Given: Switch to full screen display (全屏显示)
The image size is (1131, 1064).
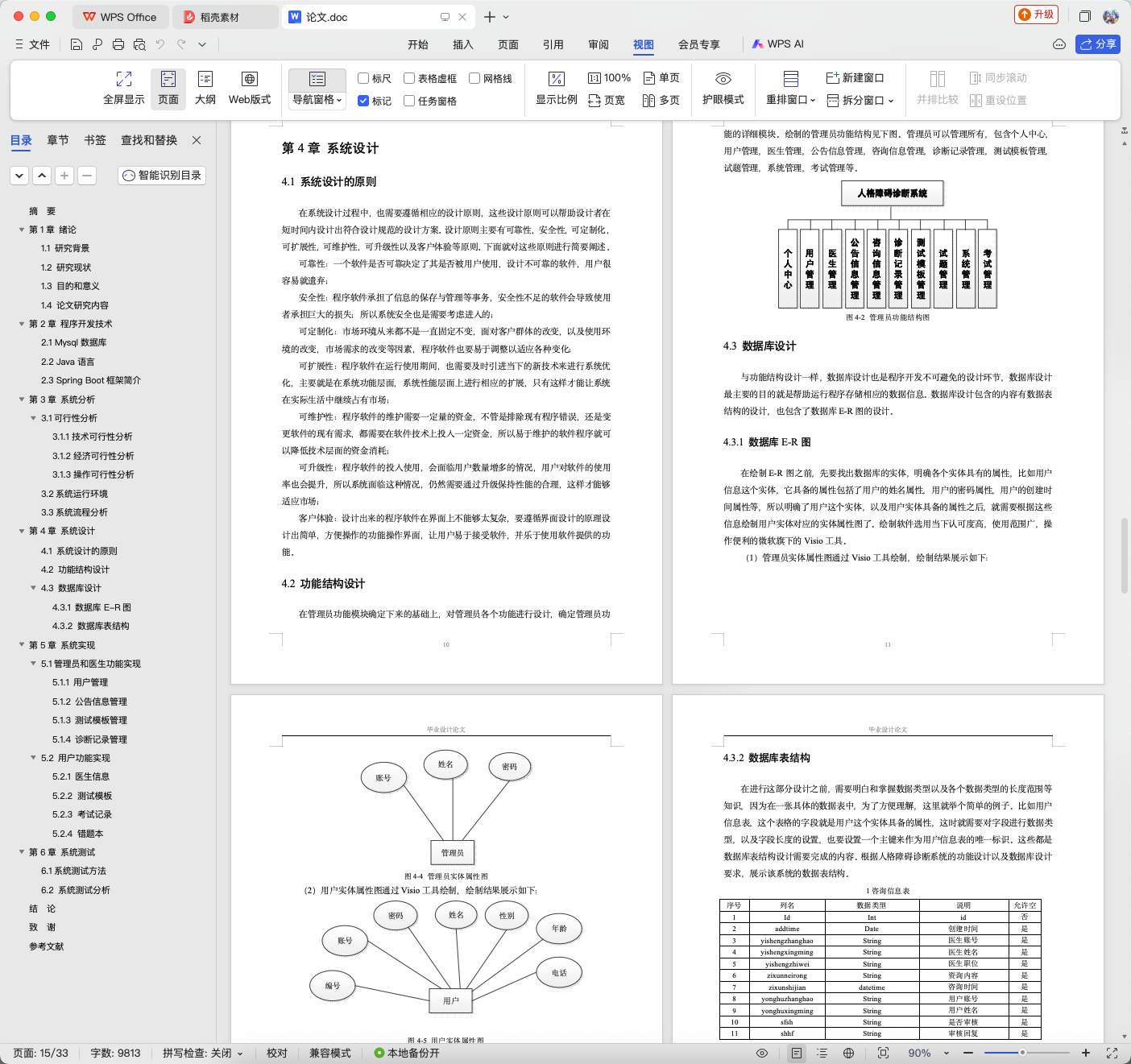Looking at the screenshot, I should pyautogui.click(x=124, y=88).
